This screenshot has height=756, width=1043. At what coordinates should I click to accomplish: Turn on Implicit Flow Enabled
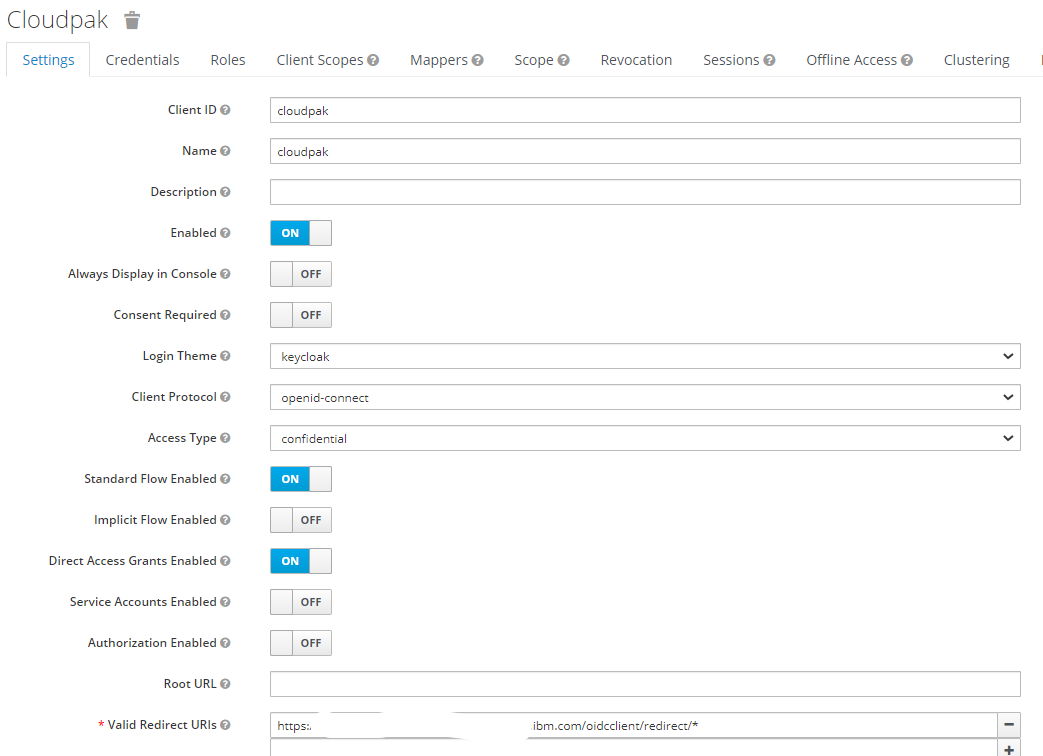301,520
